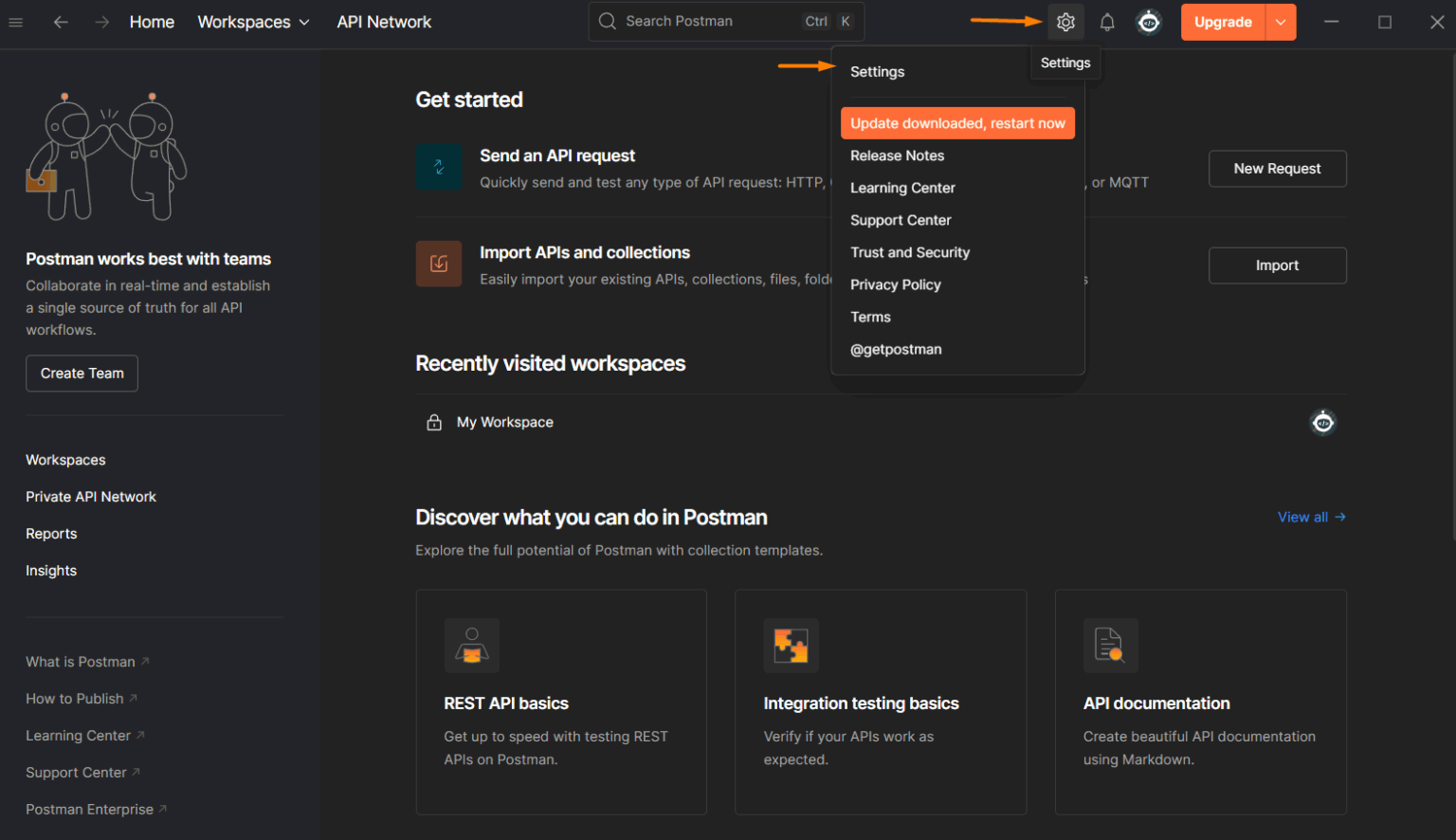Expand the Workspaces dropdown
The image size is (1456, 840).
point(253,21)
